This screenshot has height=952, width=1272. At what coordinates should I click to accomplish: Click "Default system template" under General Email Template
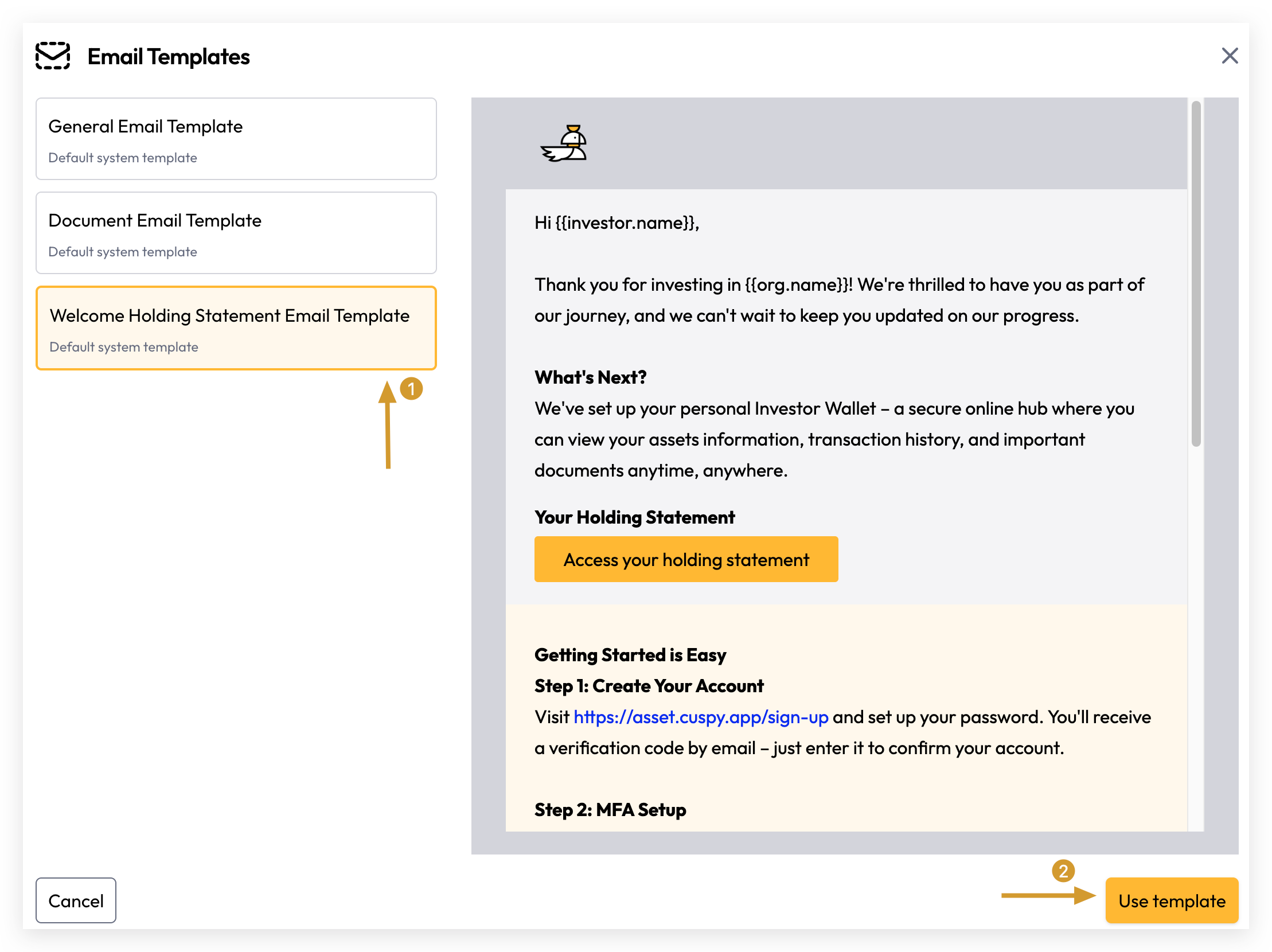pyautogui.click(x=123, y=158)
